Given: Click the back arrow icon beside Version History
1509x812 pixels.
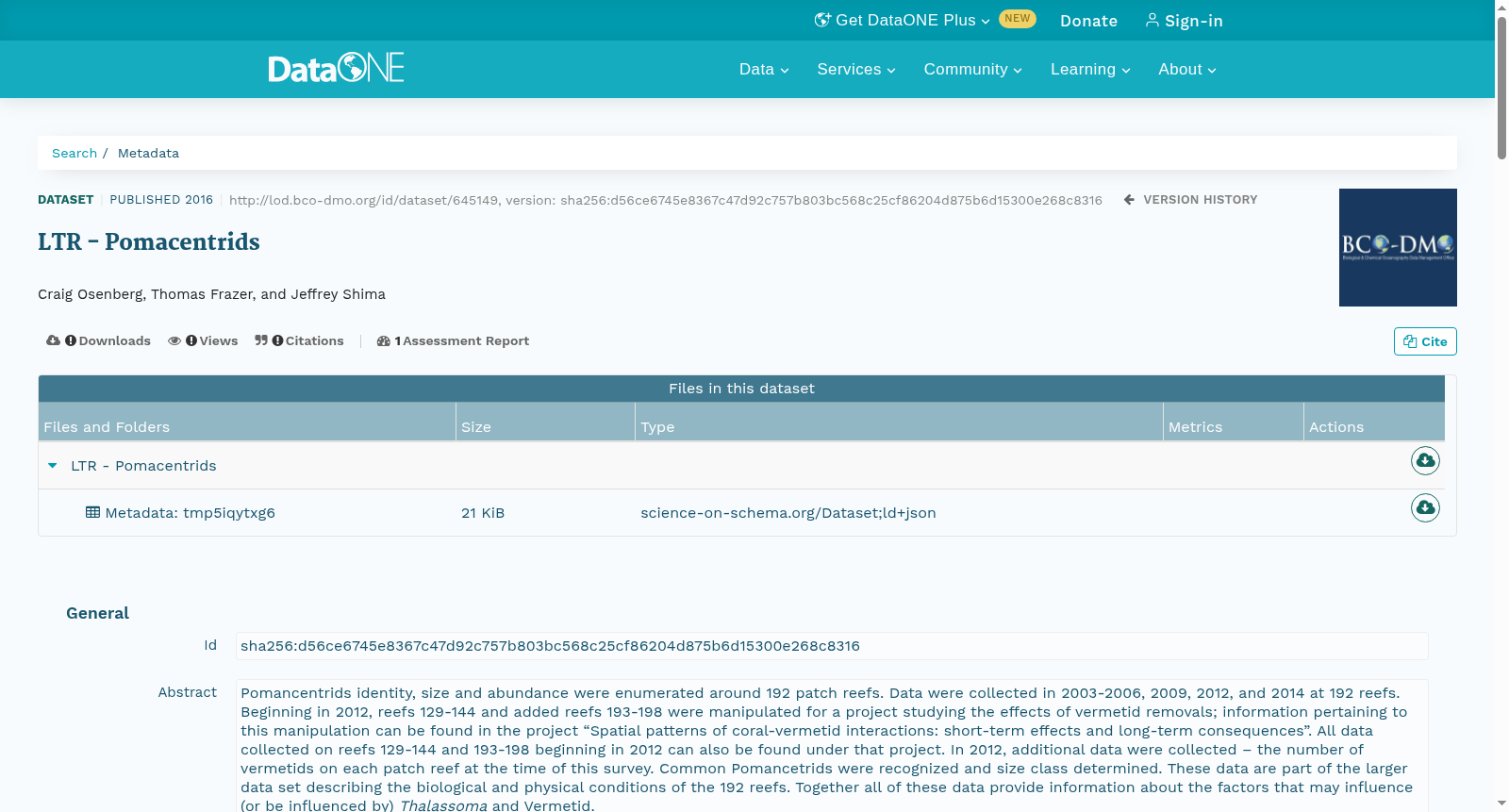Looking at the screenshot, I should [1129, 200].
